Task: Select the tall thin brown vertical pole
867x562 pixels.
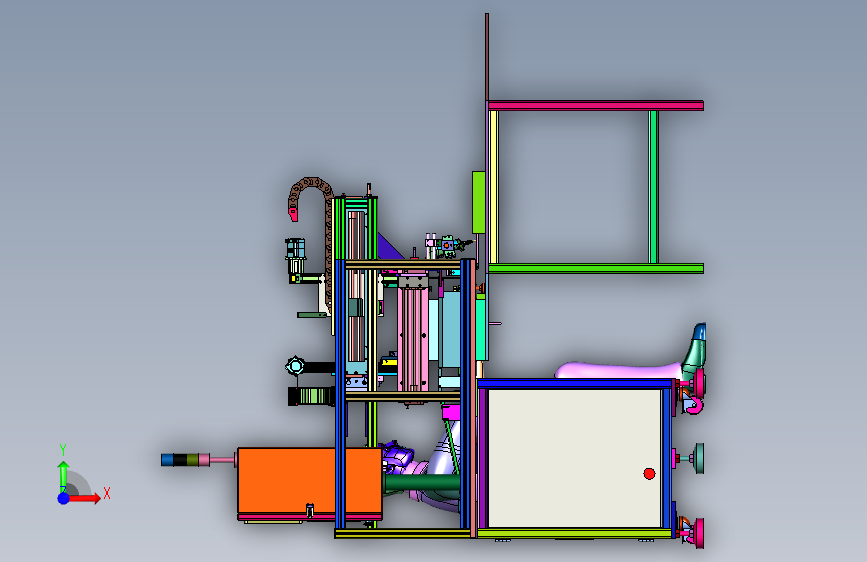Action: click(487, 58)
